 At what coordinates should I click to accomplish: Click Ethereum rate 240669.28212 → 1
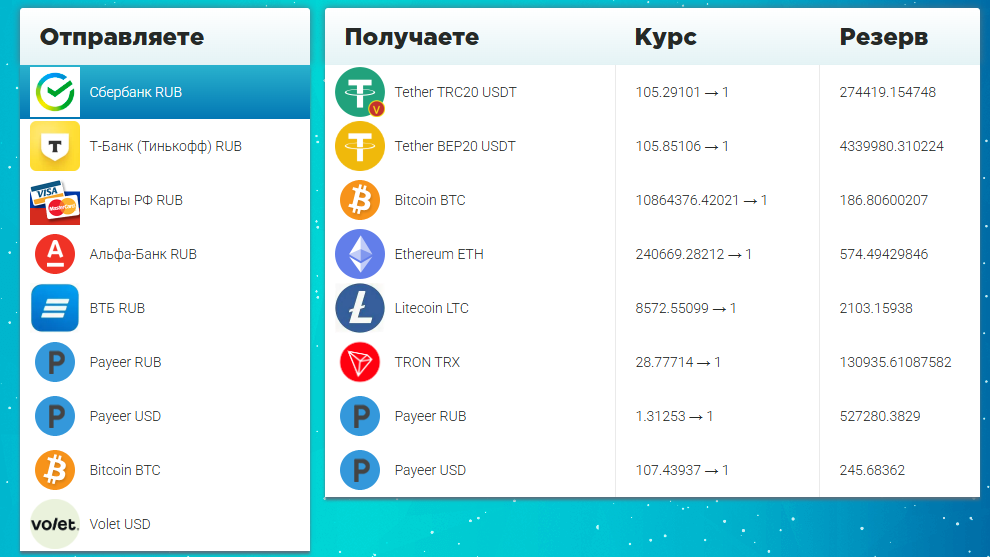tap(693, 254)
